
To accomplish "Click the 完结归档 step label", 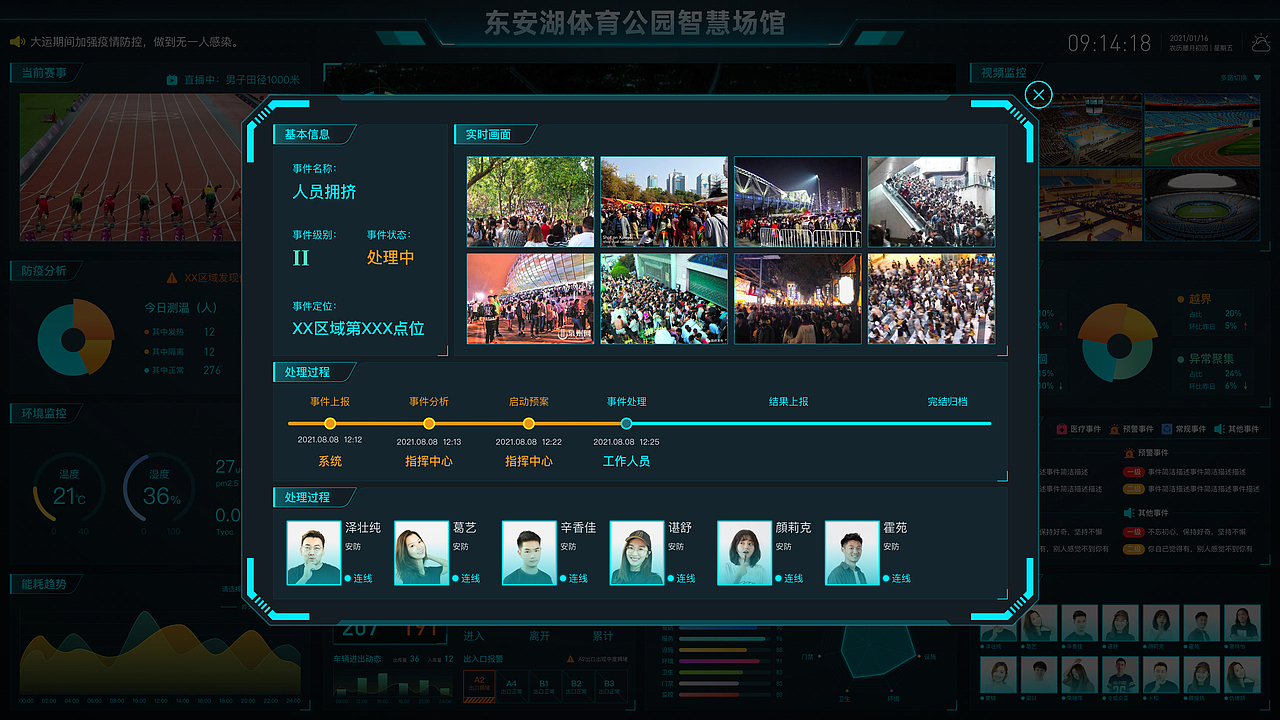I will [947, 402].
